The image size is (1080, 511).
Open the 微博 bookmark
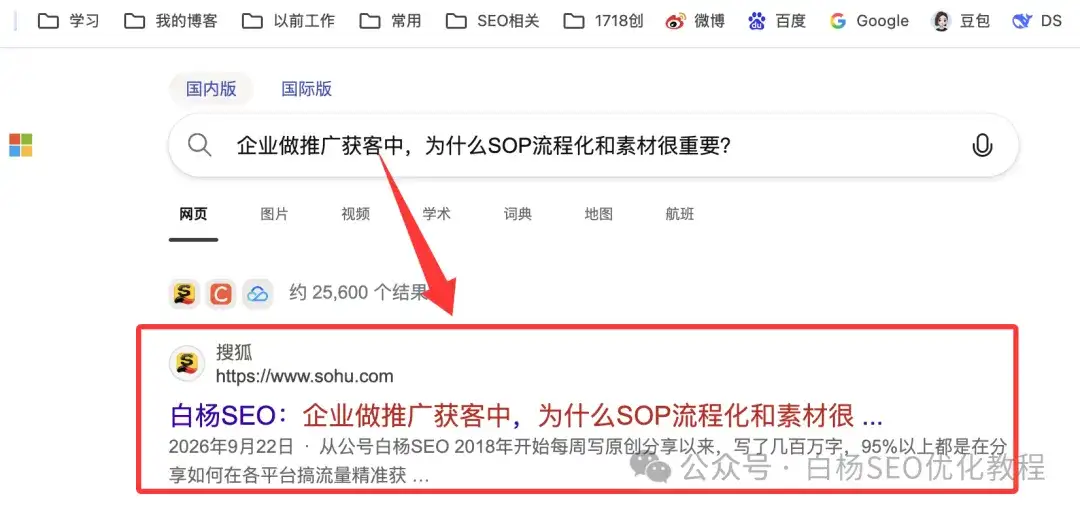click(x=695, y=21)
